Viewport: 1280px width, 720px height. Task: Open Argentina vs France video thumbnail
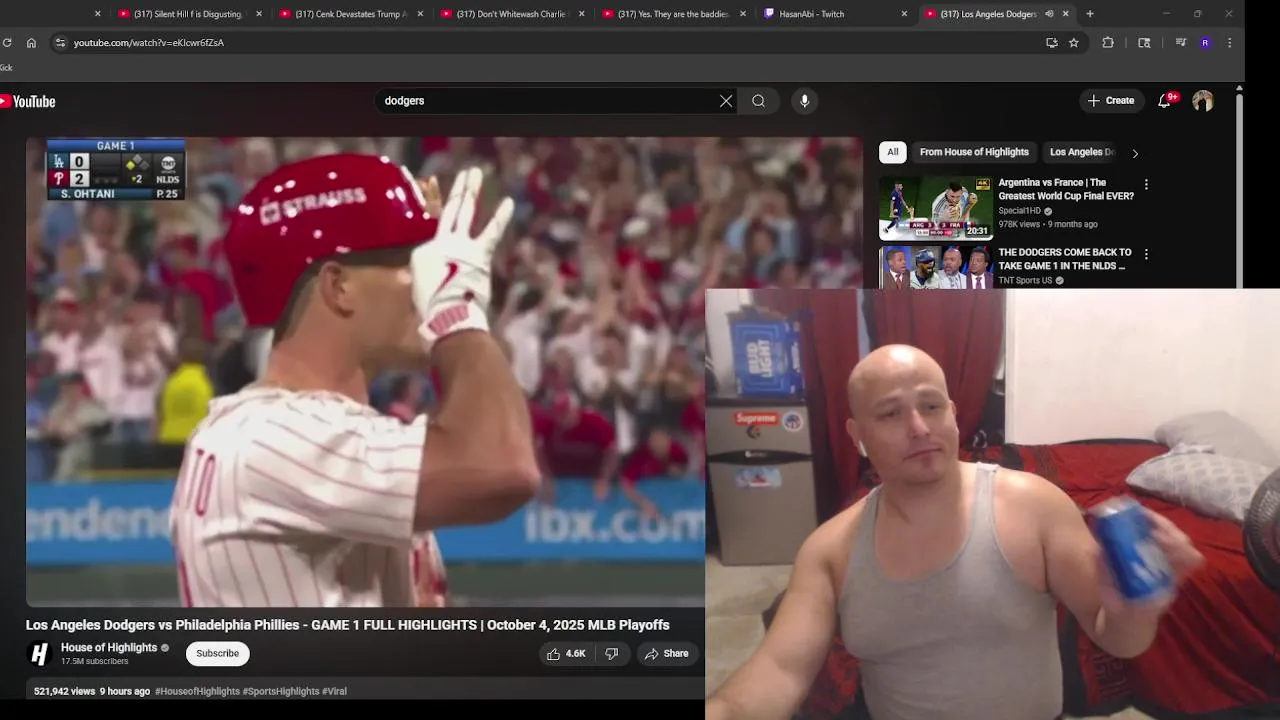click(936, 208)
